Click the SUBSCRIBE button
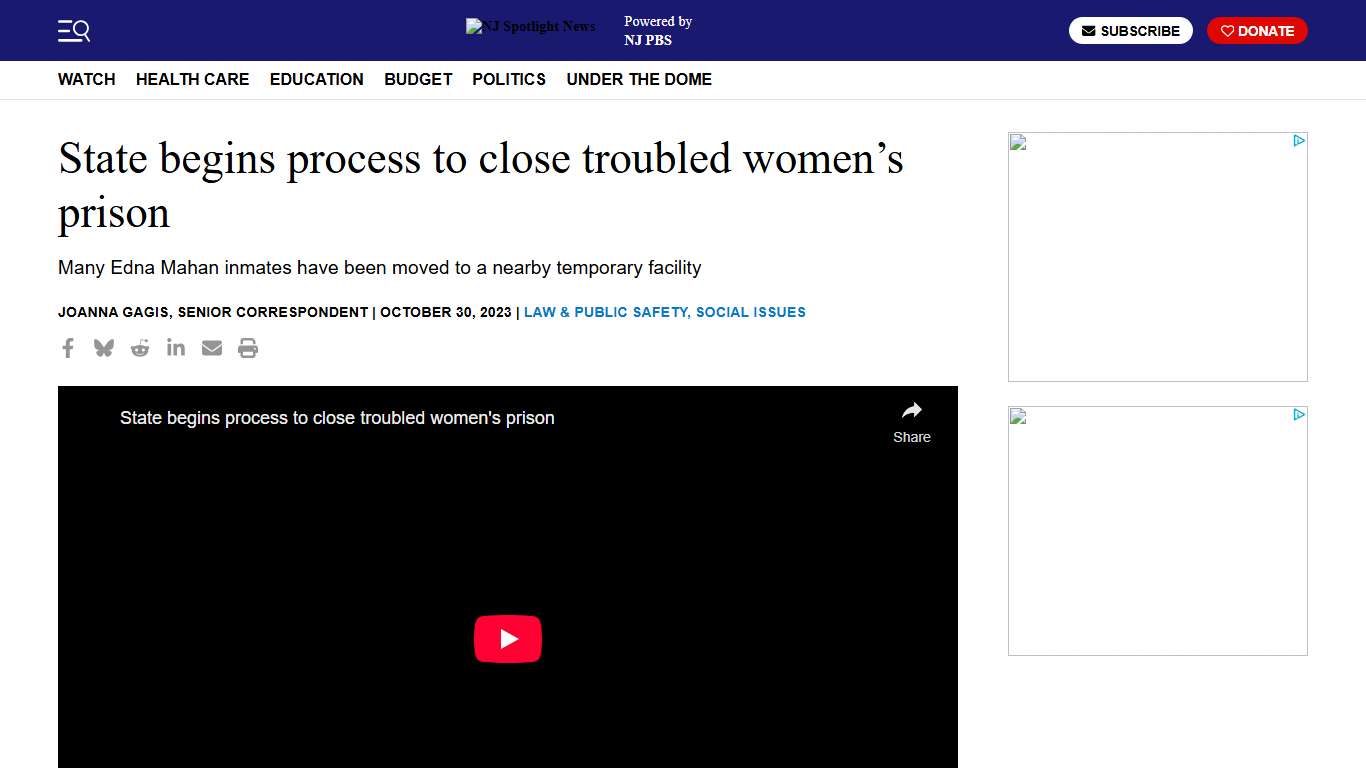Screen dimensions: 1366x768 point(1130,30)
